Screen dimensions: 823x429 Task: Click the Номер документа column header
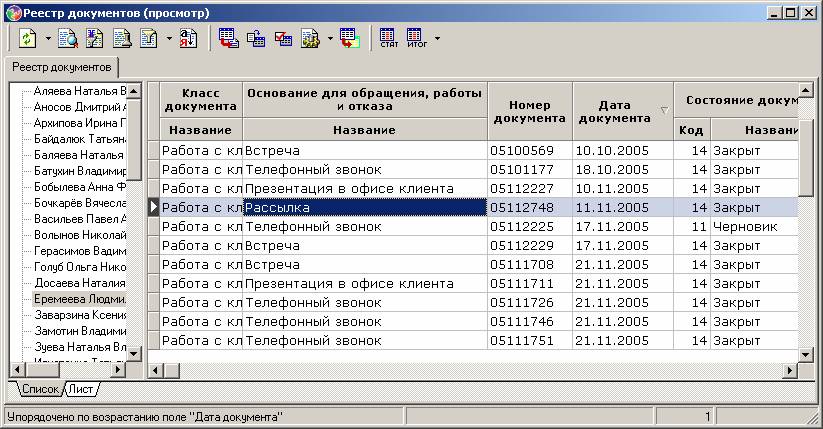[x=529, y=110]
